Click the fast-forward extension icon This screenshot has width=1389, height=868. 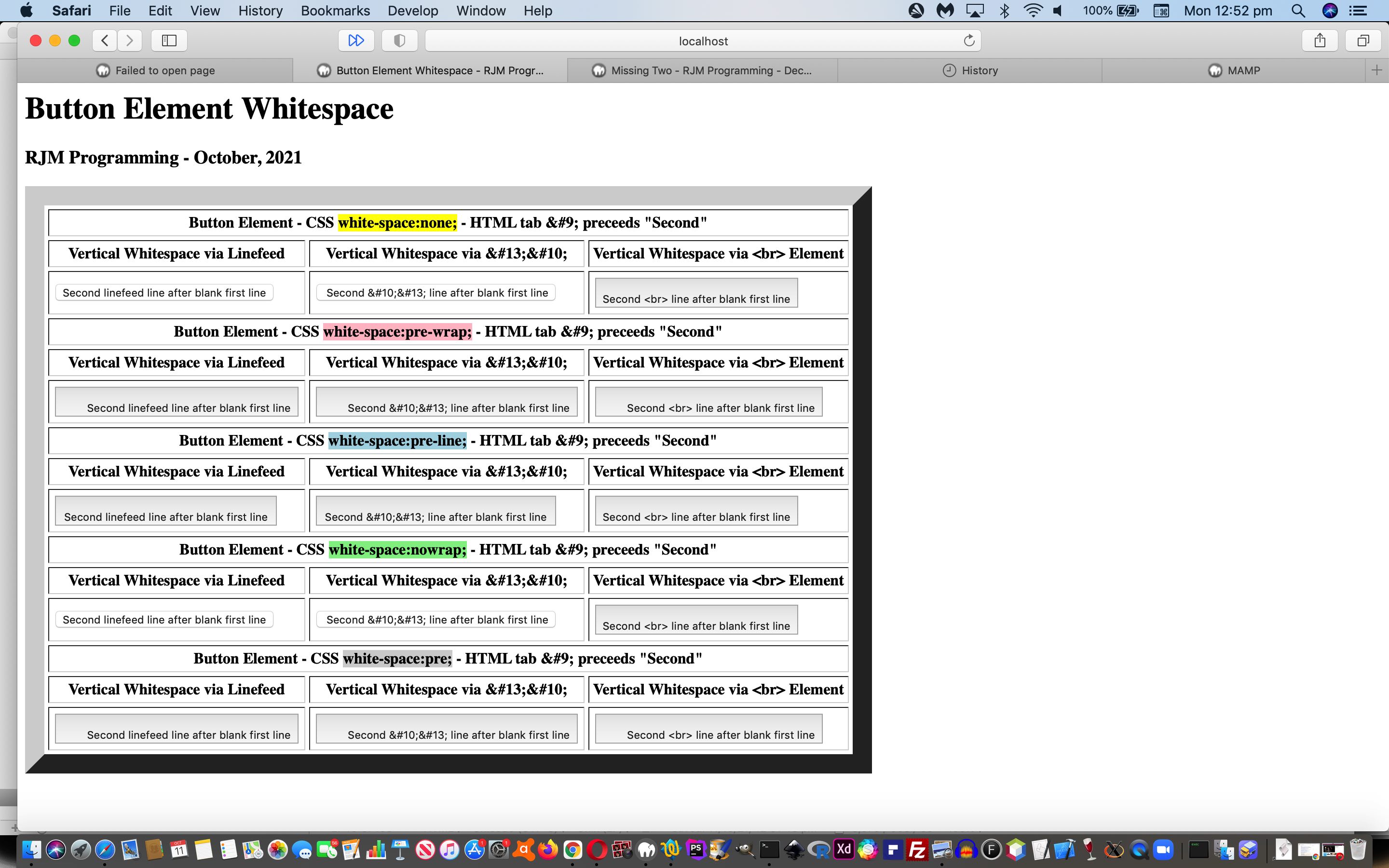[356, 40]
